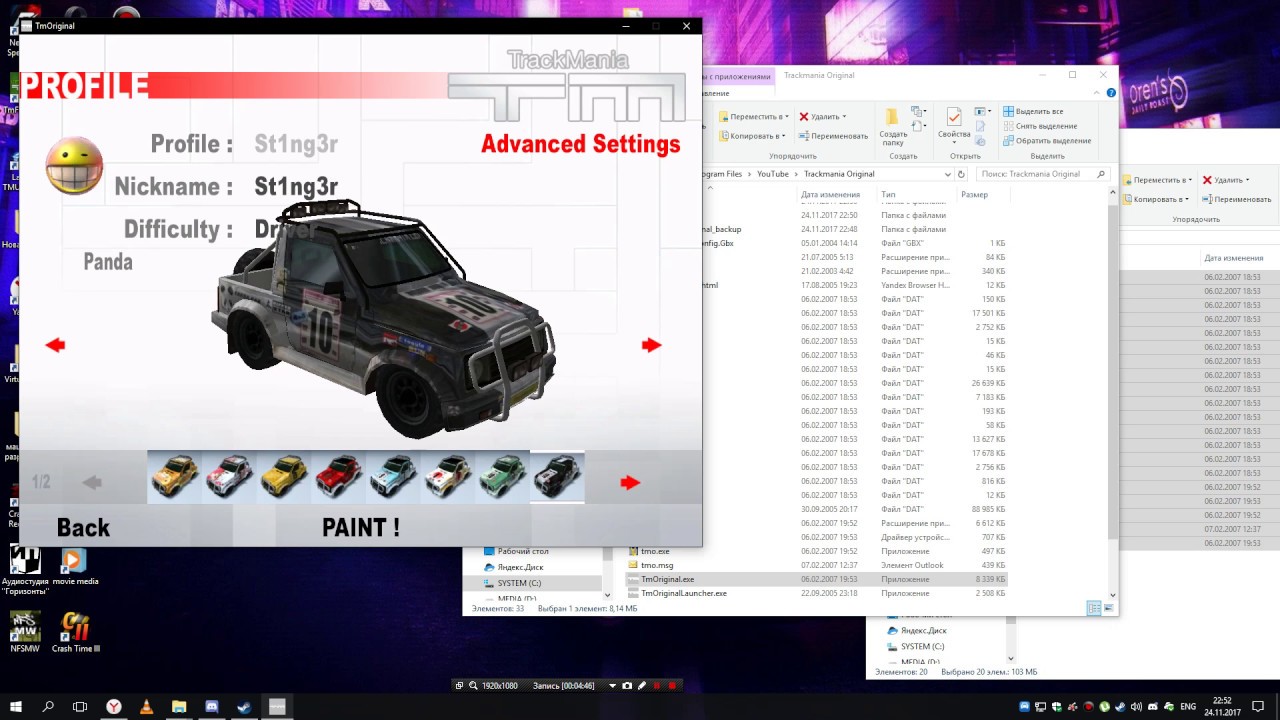This screenshot has height=720, width=1280.
Task: Open Advanced Settings in TrackMania profile
Action: 581,144
